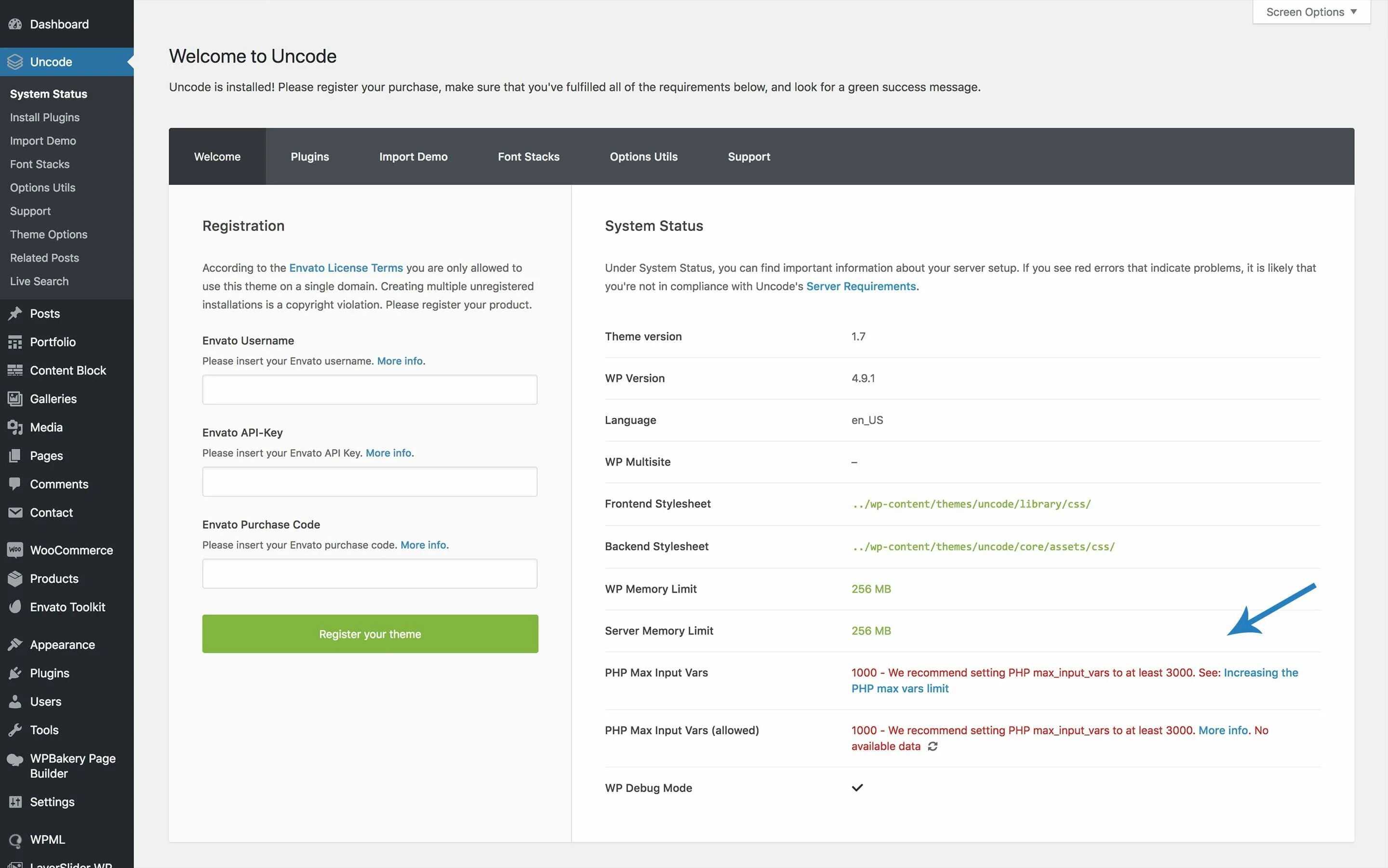Click the WP Memory Limit 256 MB value
This screenshot has height=868, width=1388.
(871, 589)
